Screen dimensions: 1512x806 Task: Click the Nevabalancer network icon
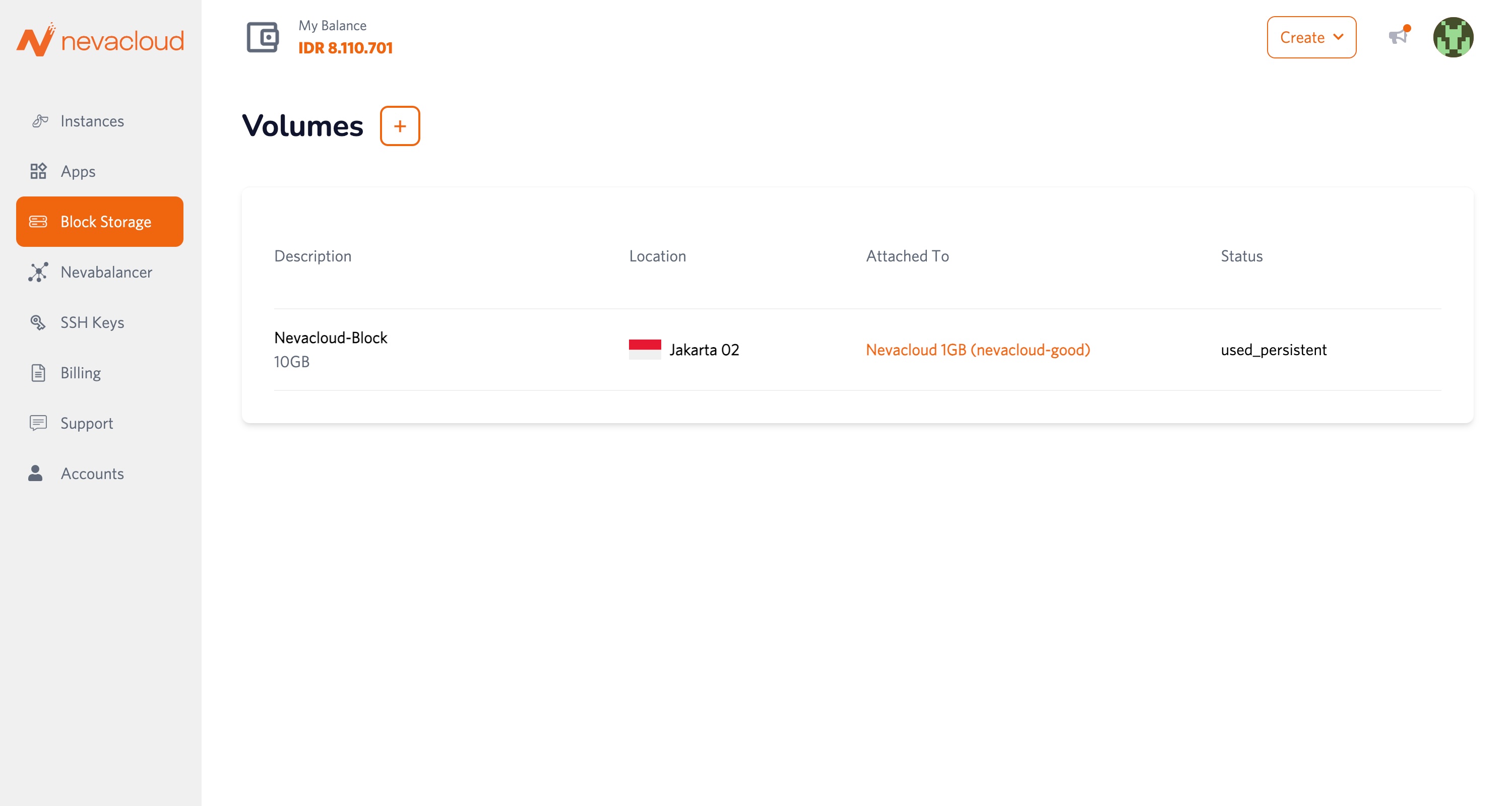pyautogui.click(x=38, y=272)
